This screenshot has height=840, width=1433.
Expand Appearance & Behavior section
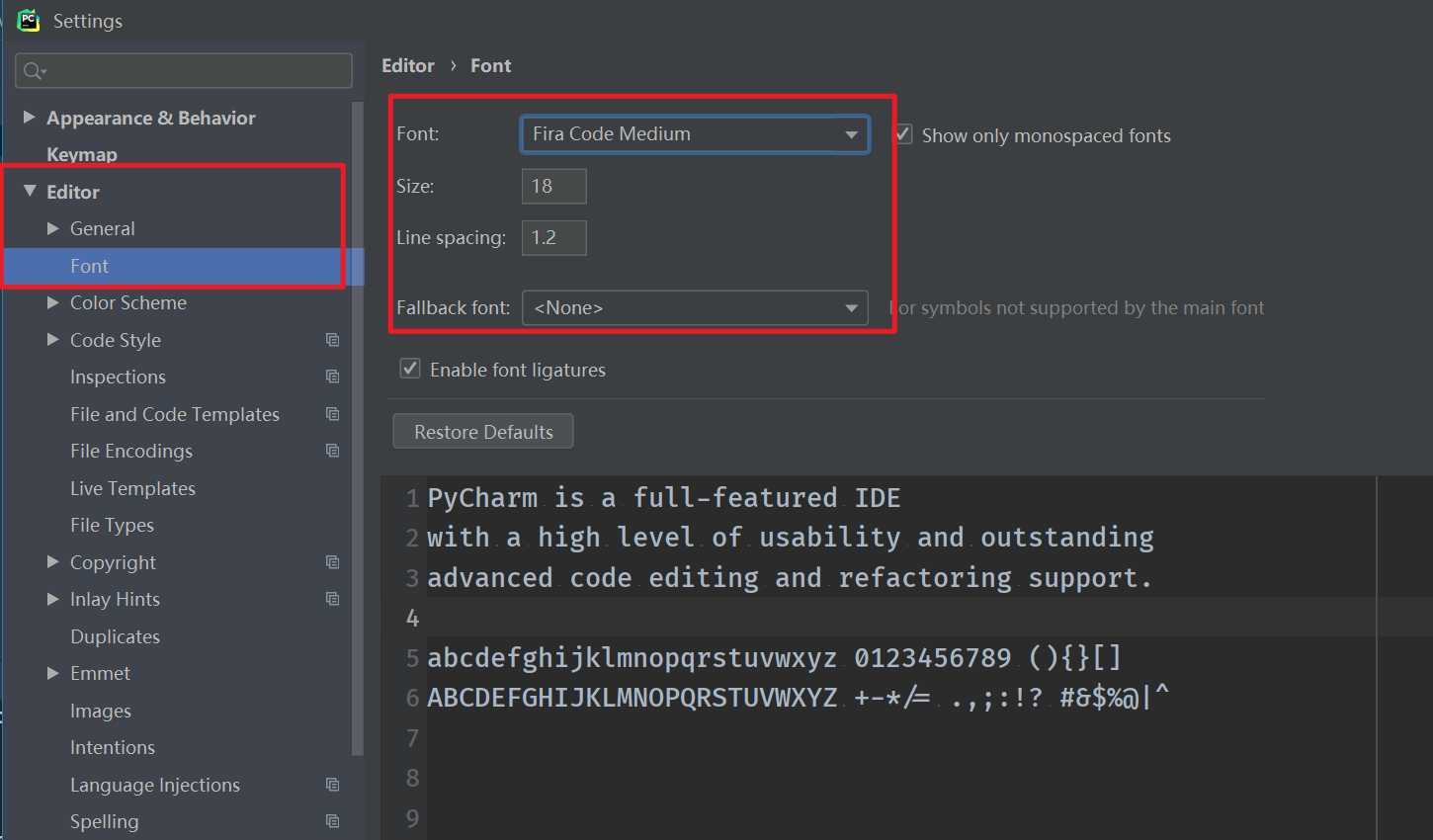(x=30, y=117)
